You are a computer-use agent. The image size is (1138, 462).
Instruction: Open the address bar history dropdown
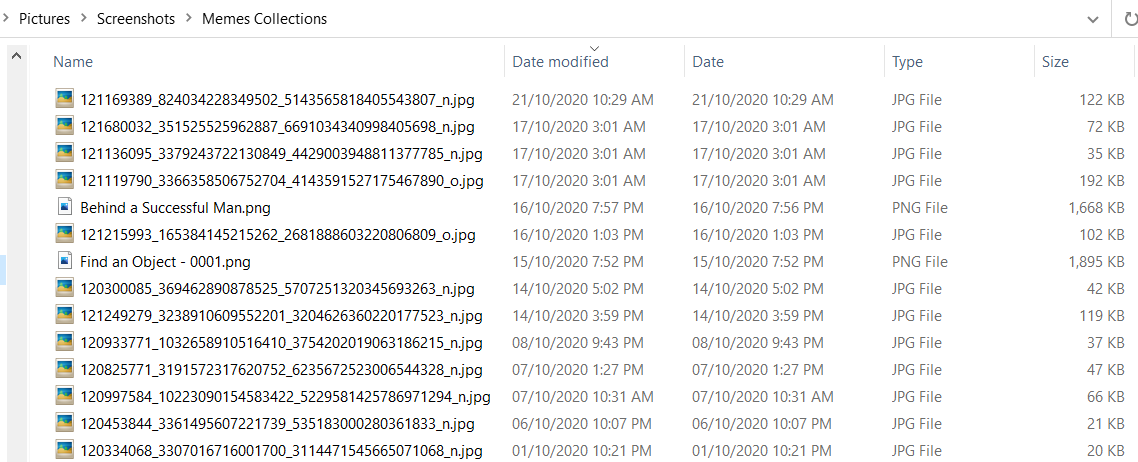1093,20
